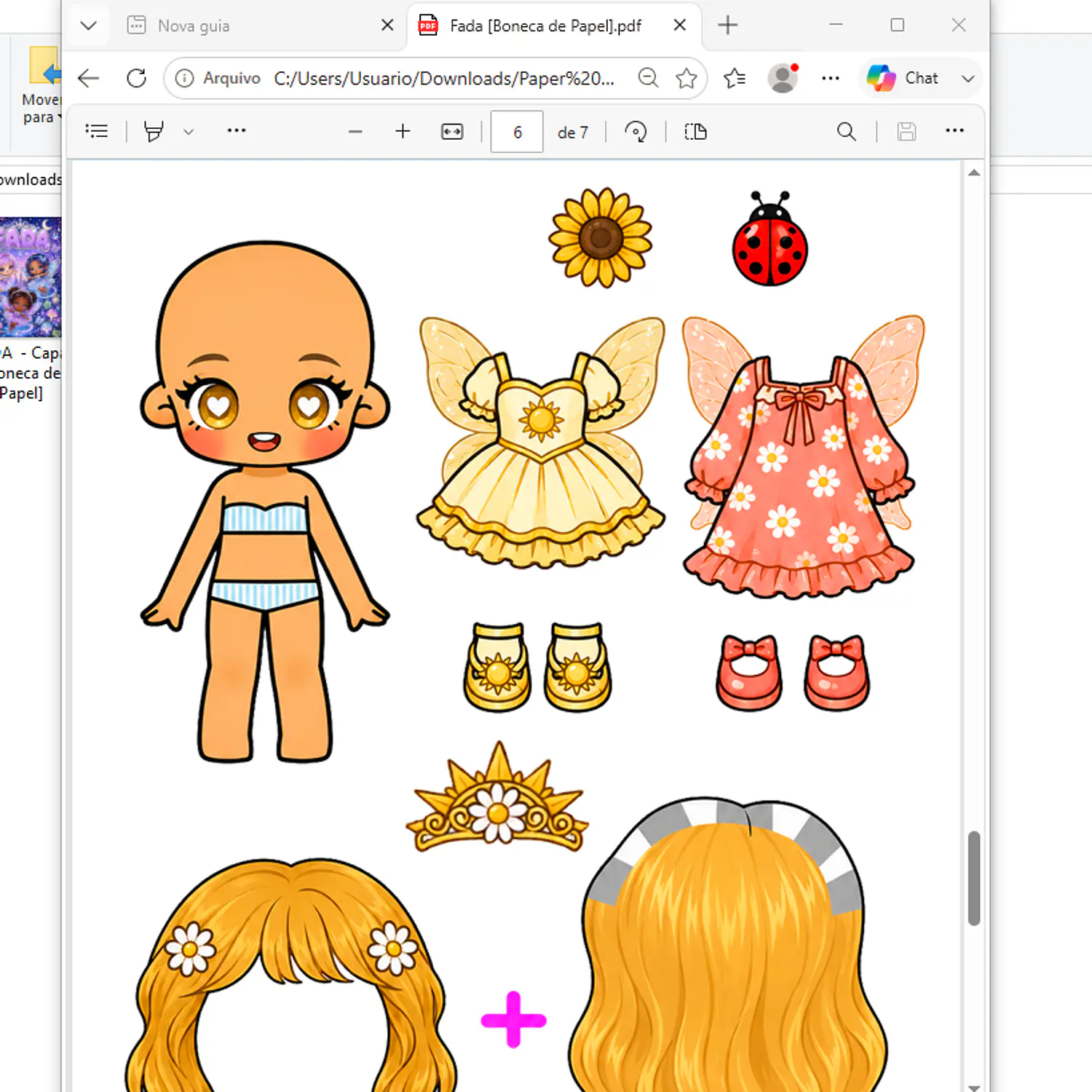Save the PDF document
This screenshot has width=1092, height=1092.
(906, 132)
